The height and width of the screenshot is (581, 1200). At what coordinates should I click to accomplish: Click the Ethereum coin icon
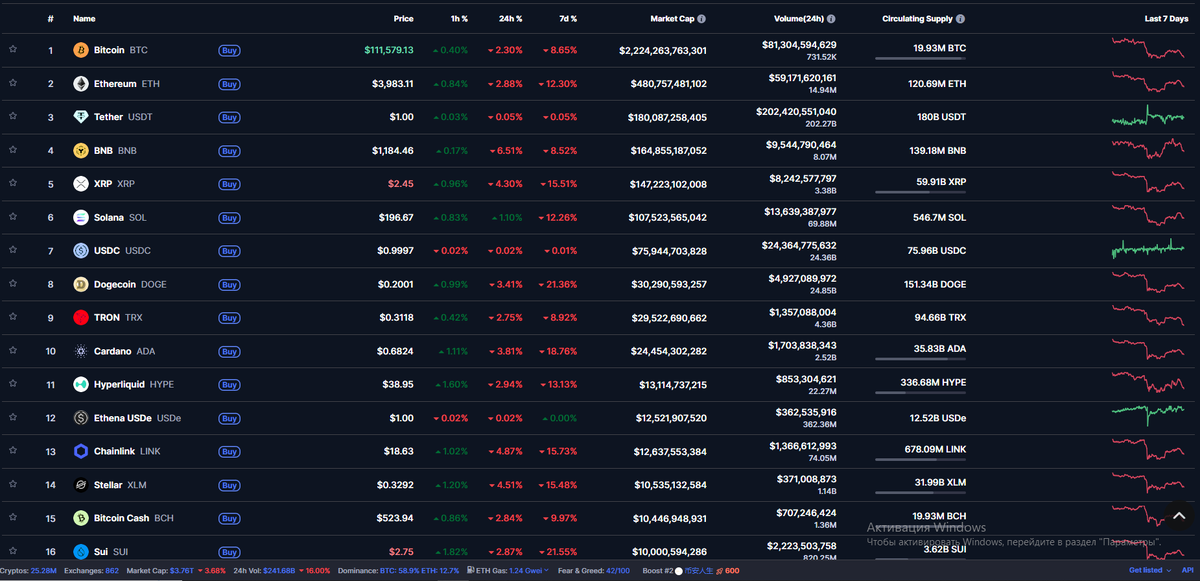click(80, 83)
